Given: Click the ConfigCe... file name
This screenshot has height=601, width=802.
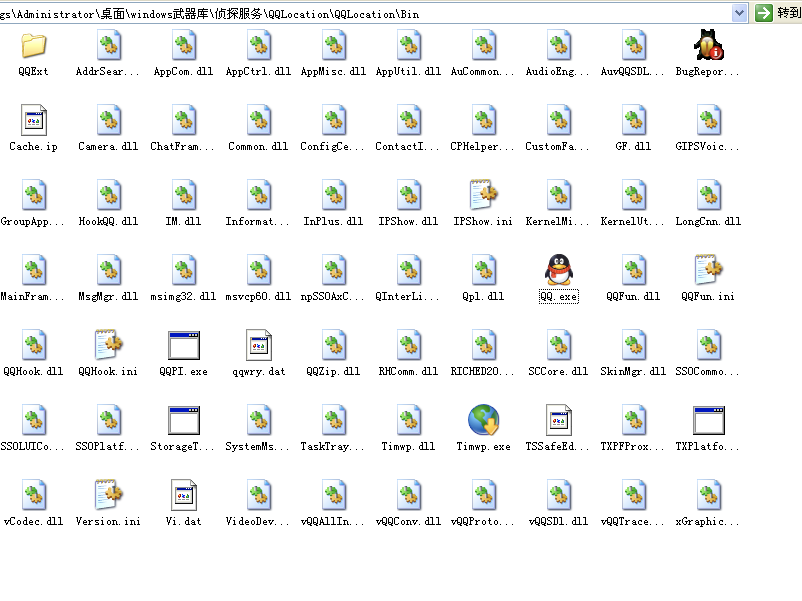Looking at the screenshot, I should [332, 147].
